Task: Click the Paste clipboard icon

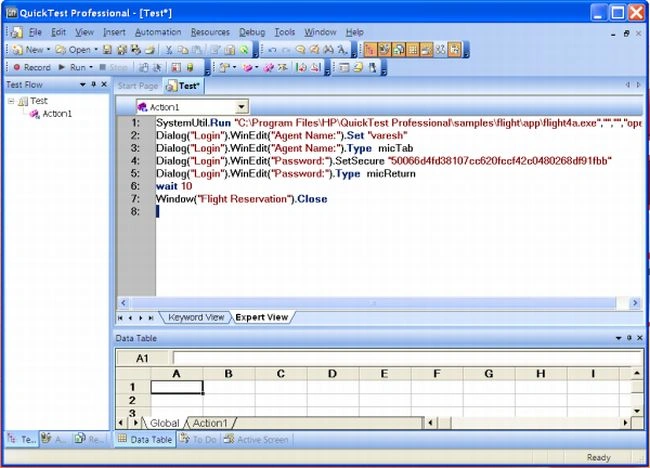Action: click(196, 50)
